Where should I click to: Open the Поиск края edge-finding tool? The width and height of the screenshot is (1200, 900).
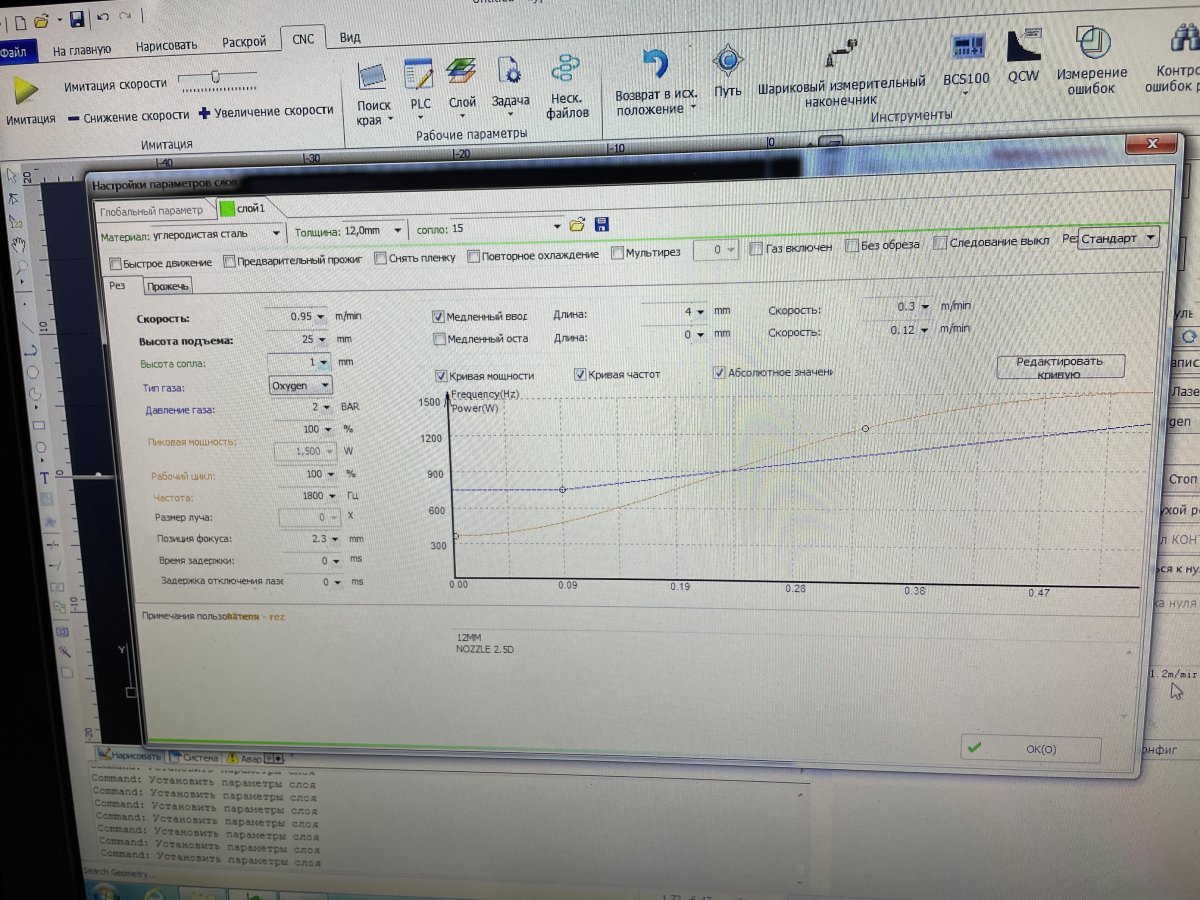click(373, 76)
